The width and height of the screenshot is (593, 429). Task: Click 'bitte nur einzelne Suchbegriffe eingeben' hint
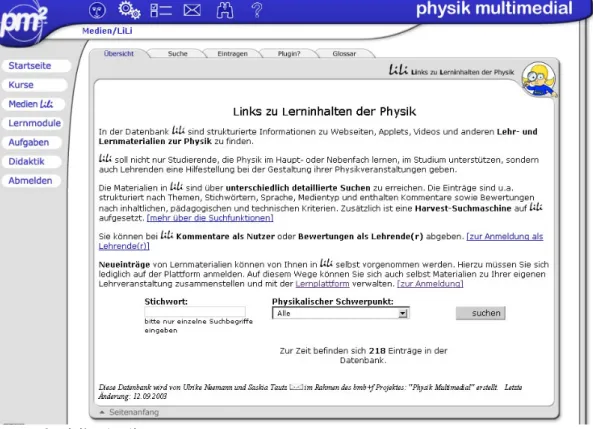coord(199,326)
